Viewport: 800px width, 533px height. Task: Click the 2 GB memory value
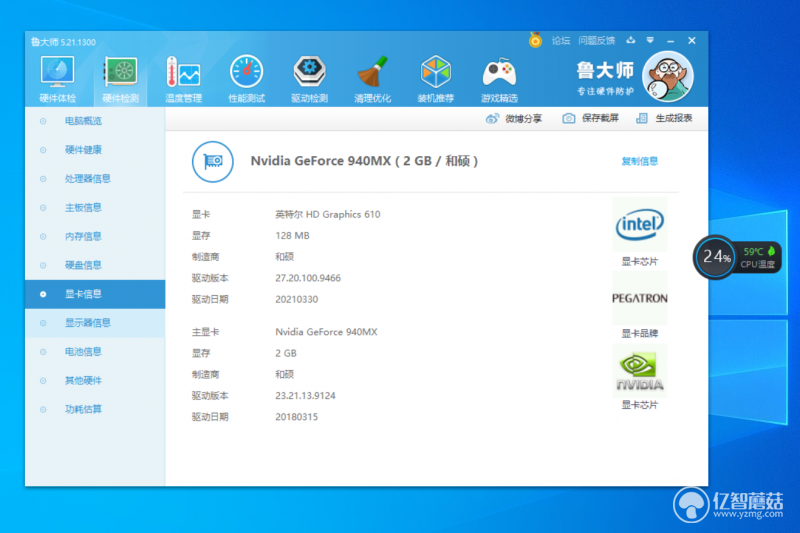pos(286,353)
